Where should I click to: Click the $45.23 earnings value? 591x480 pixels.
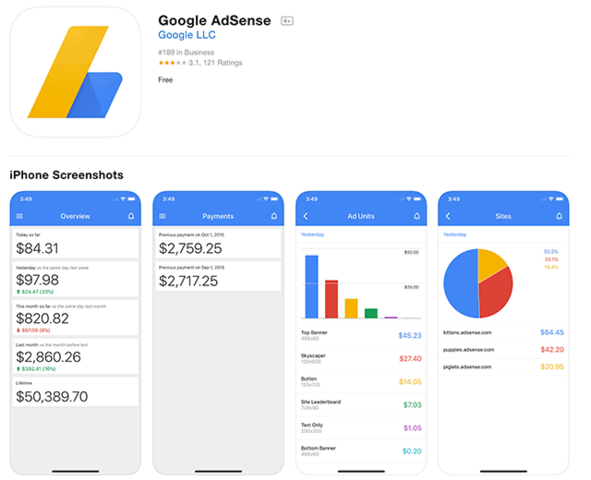pyautogui.click(x=410, y=335)
